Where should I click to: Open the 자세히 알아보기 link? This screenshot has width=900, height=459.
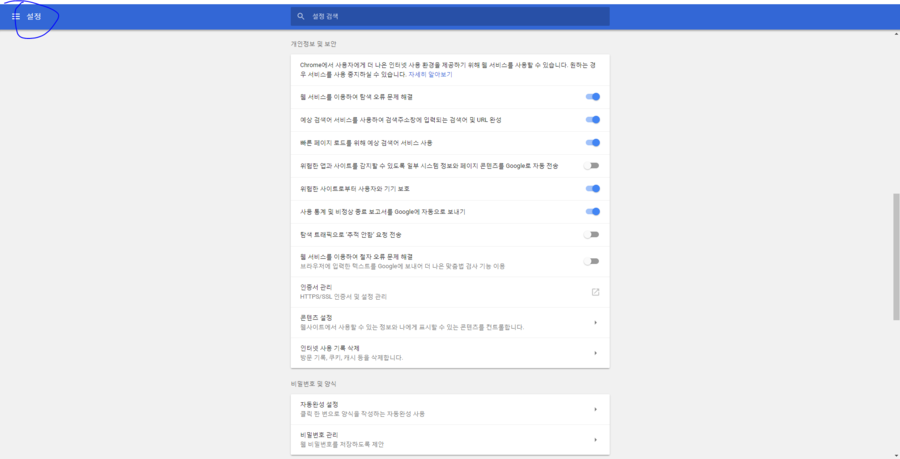430,75
